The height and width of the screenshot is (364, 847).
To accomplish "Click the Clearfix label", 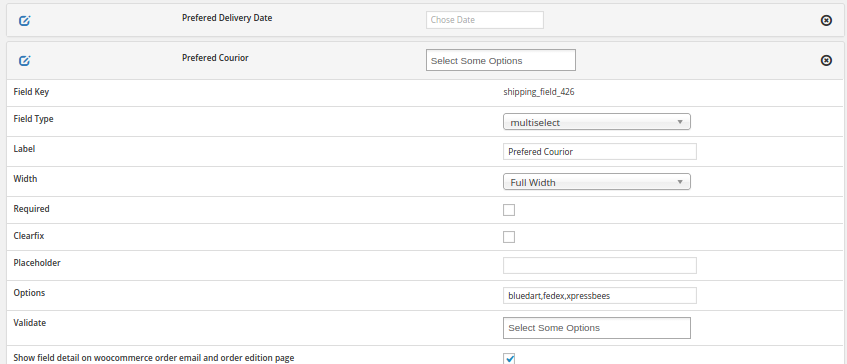I will point(29,235).
